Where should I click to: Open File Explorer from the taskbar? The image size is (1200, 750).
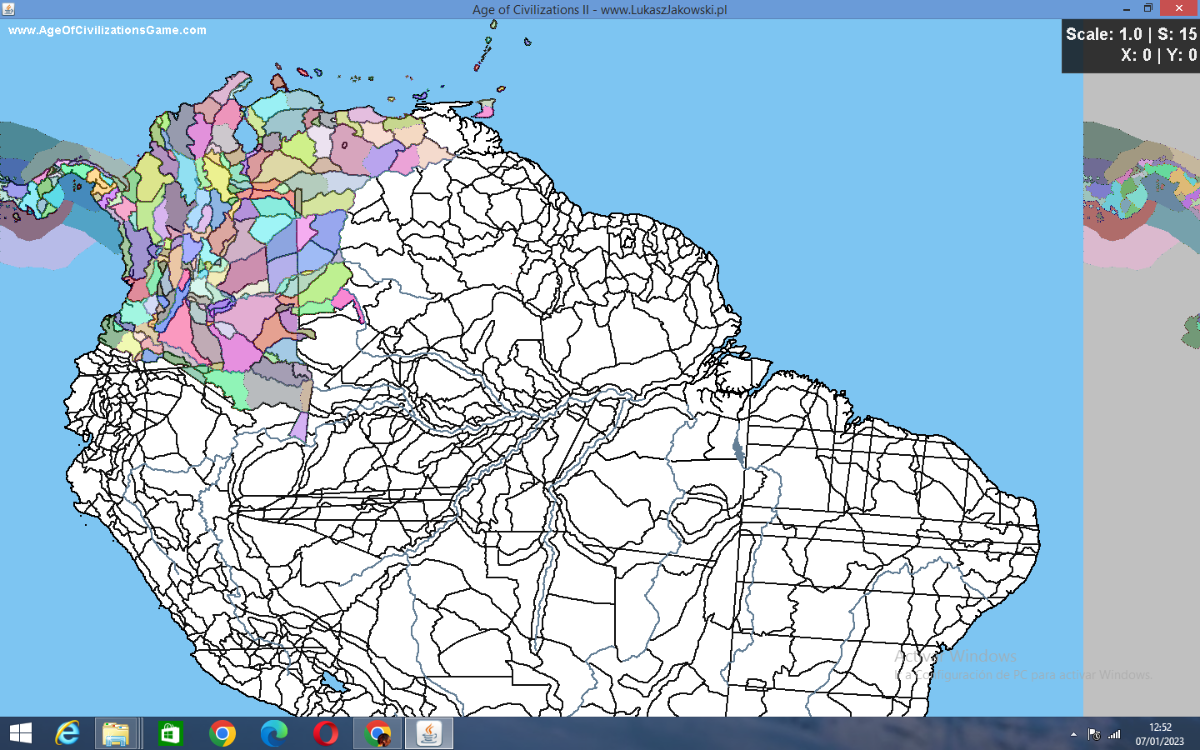[x=117, y=734]
